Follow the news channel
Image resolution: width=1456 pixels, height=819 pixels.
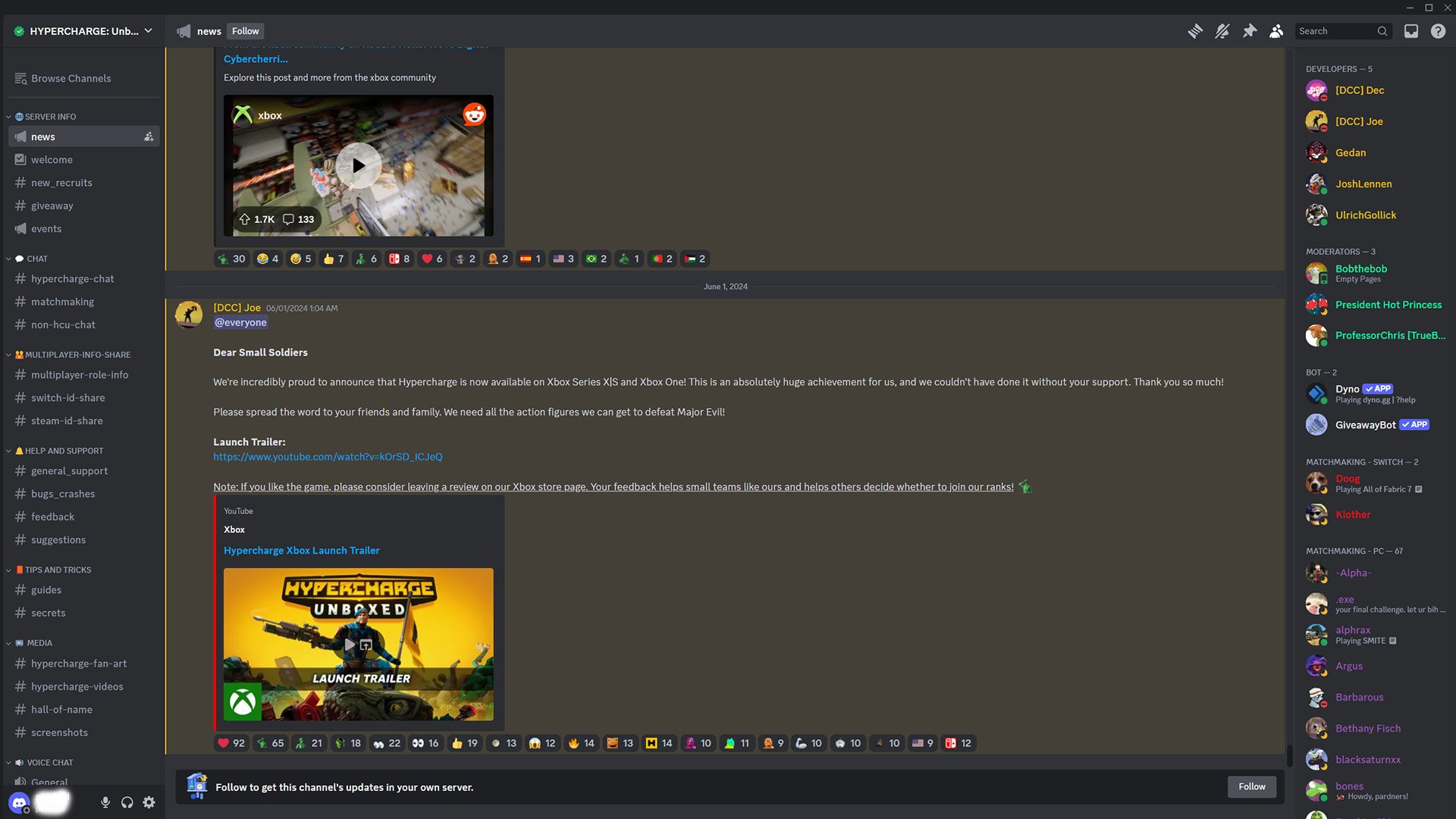click(x=245, y=31)
